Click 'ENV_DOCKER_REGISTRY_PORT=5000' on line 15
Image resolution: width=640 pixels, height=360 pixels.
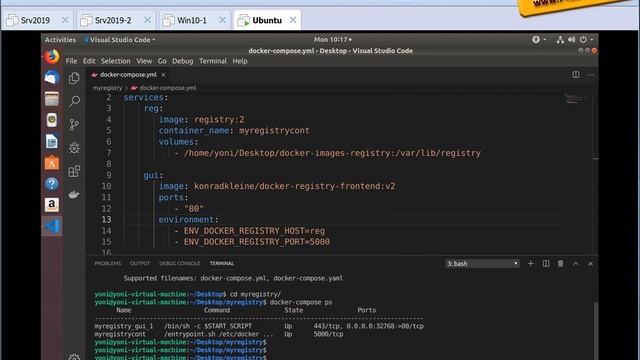coord(257,242)
